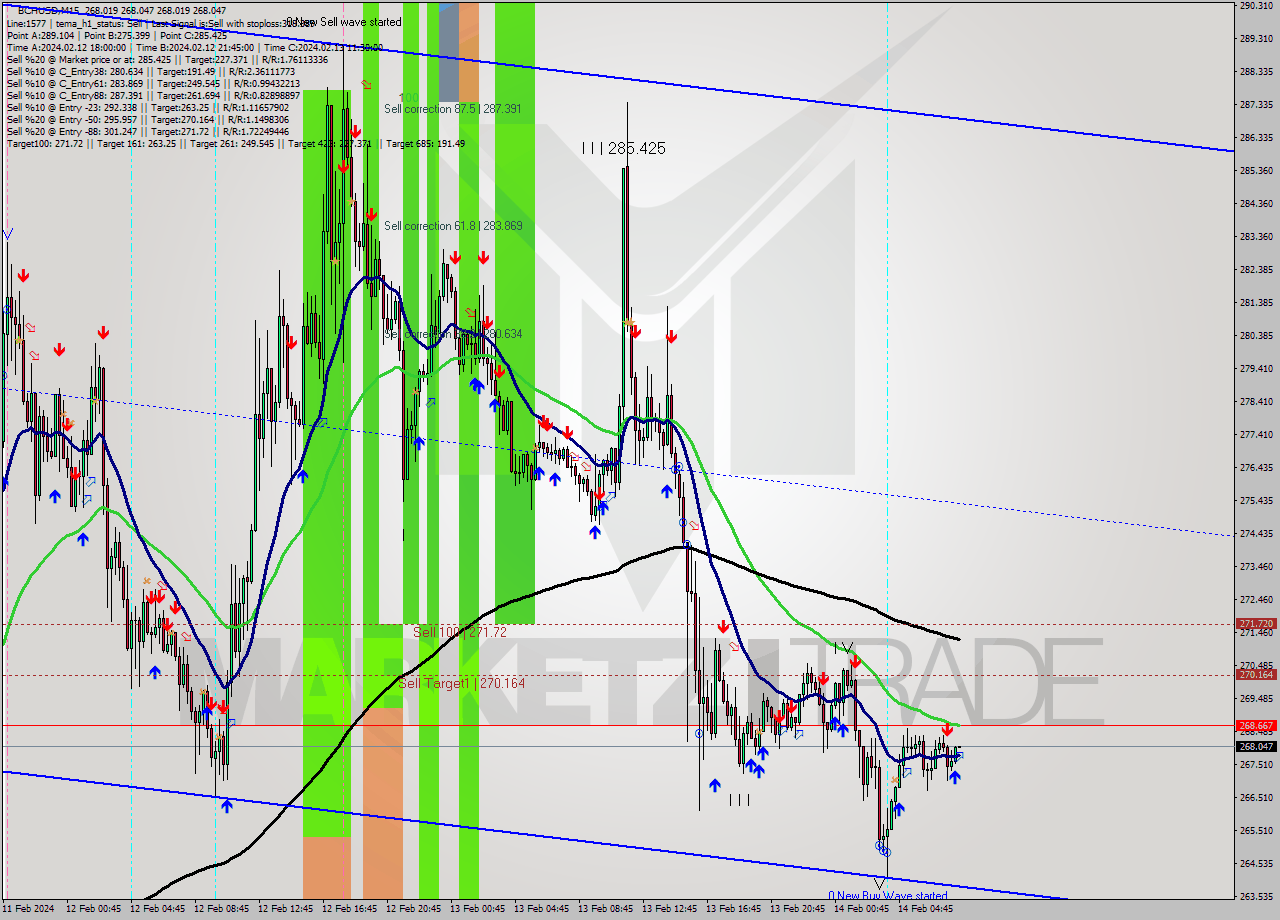Image resolution: width=1280 pixels, height=920 pixels.
Task: Click the 'Target 685: 191.49' text
Action: (425, 144)
